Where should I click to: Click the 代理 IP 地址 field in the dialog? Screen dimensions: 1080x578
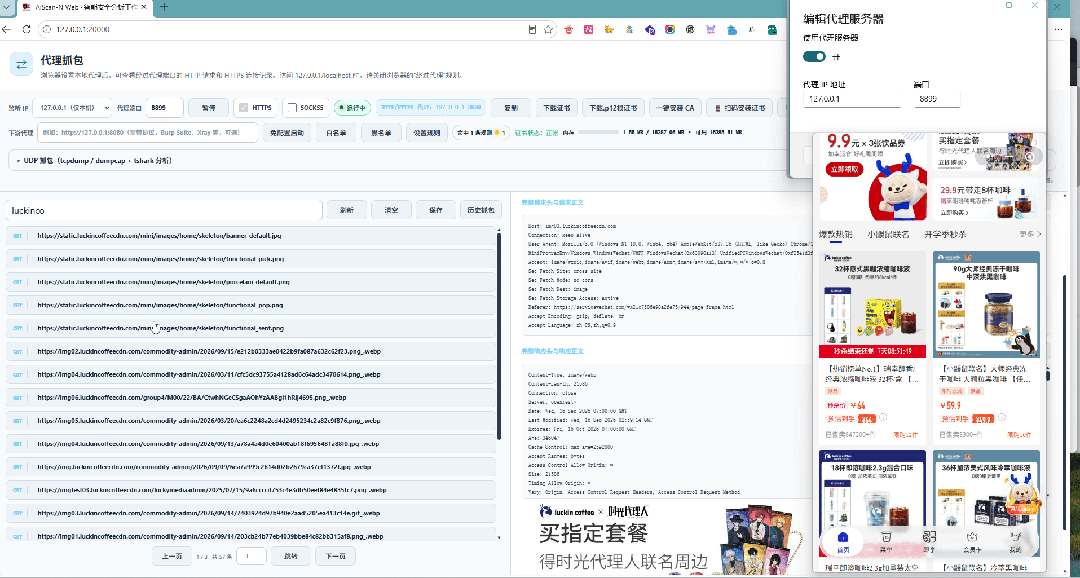pos(852,99)
